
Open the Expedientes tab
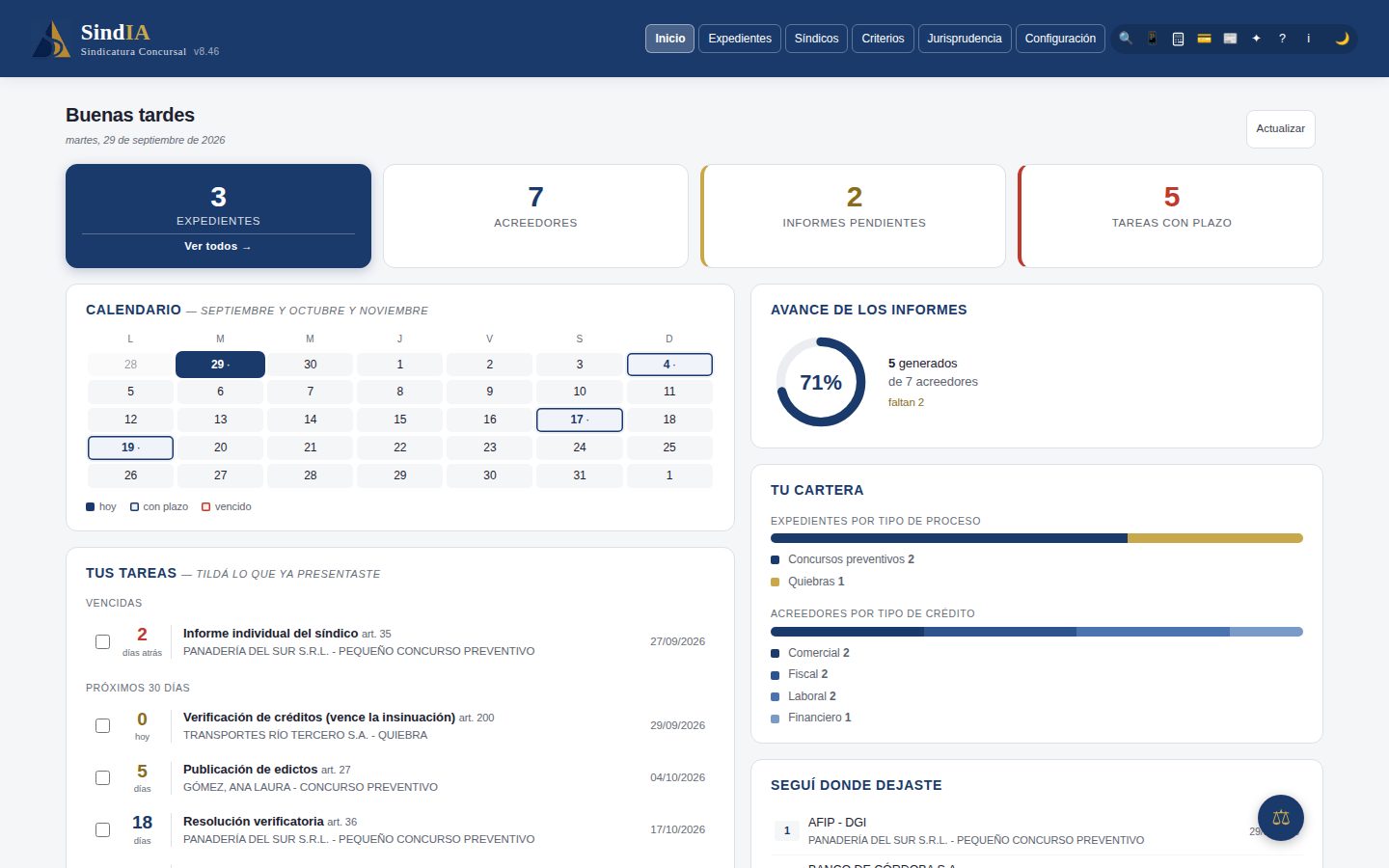[740, 39]
